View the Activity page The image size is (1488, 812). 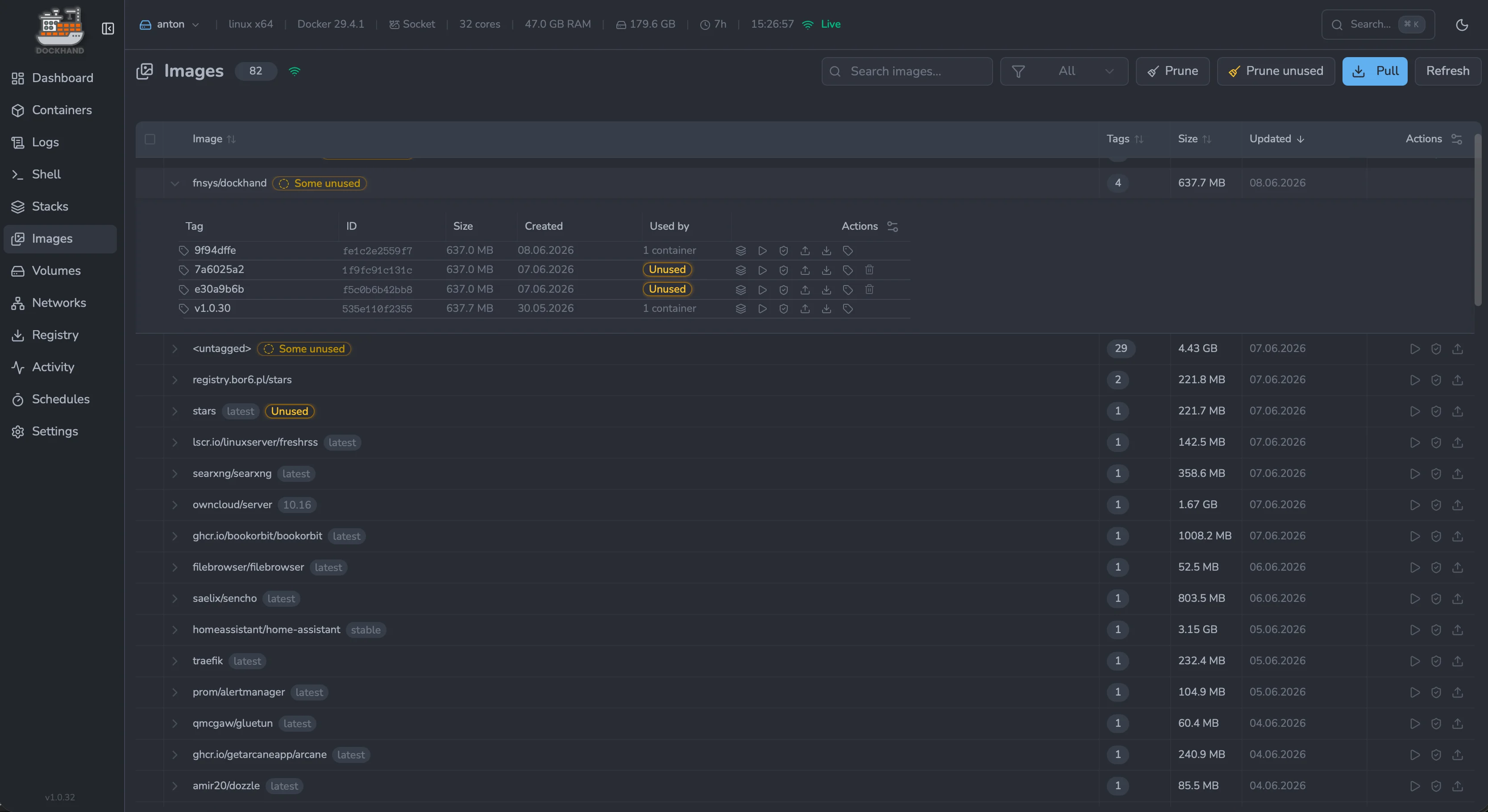[x=60, y=367]
